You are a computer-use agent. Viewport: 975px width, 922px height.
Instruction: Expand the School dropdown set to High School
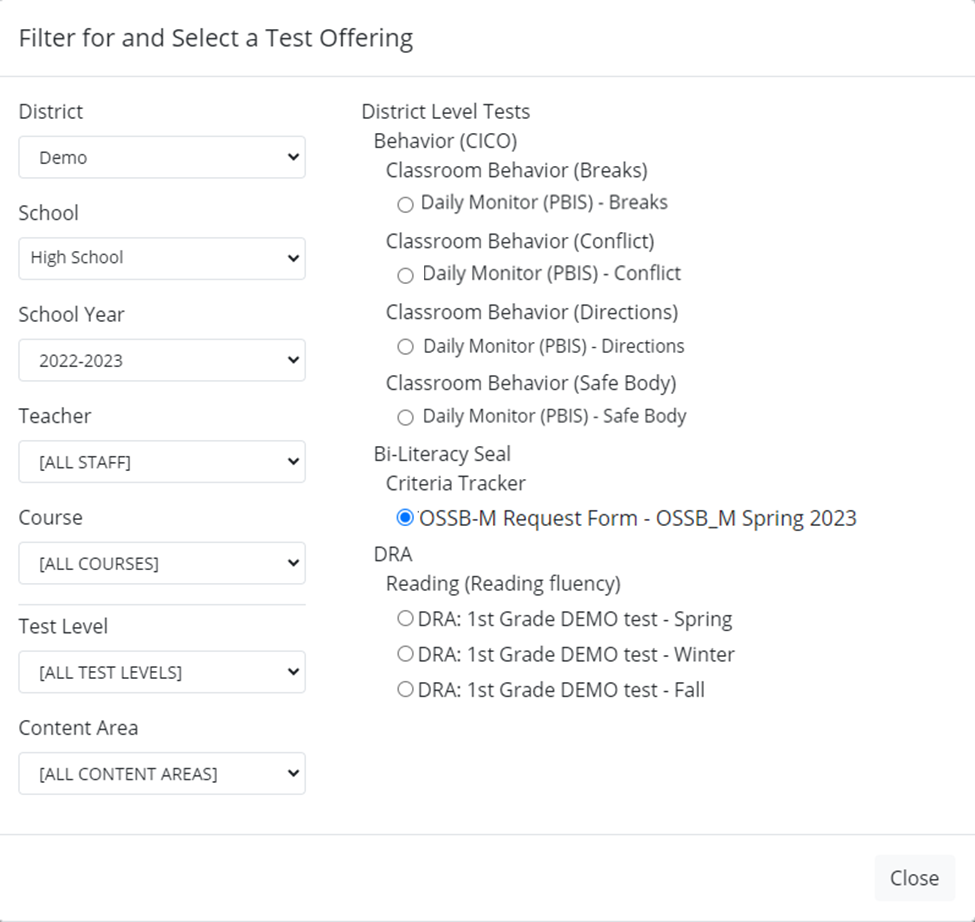click(162, 258)
